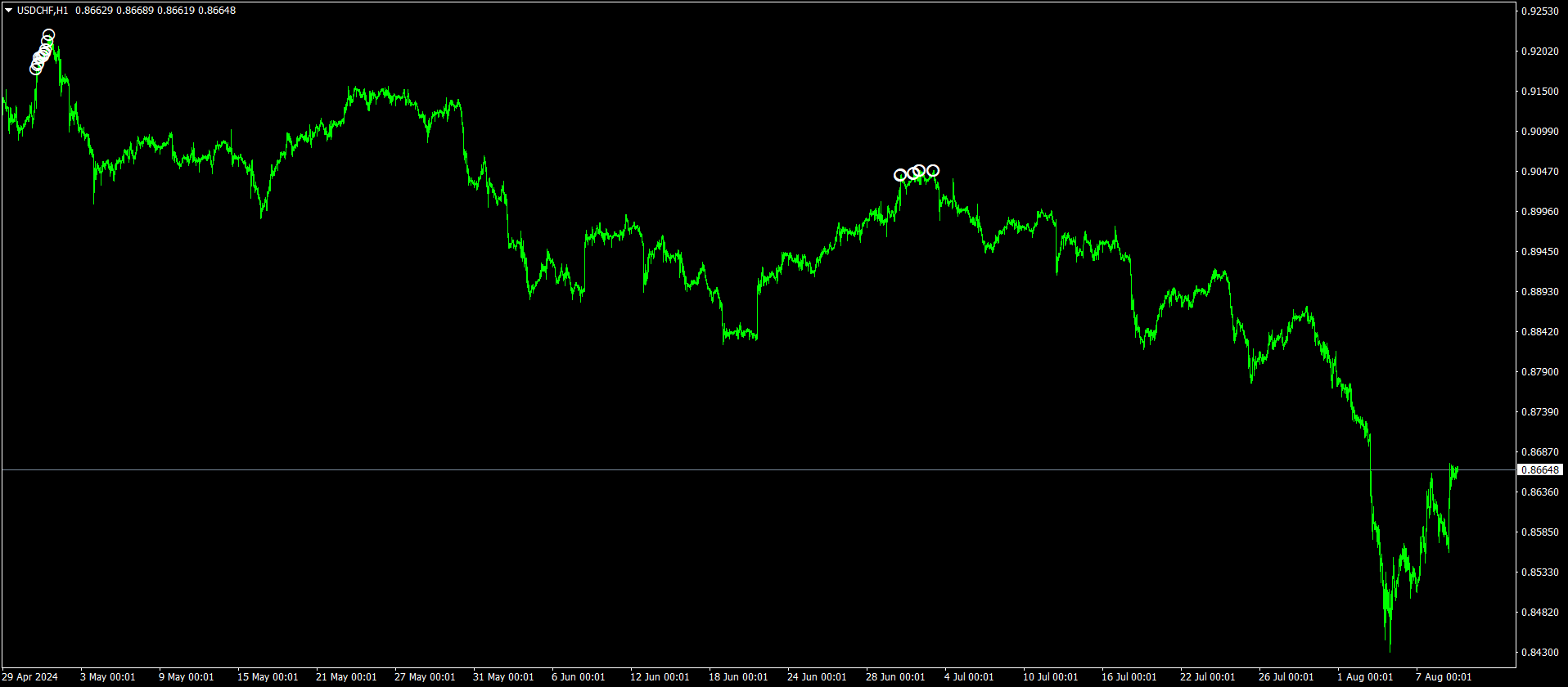
Task: Click the 0.85850 price axis label
Action: point(1539,532)
